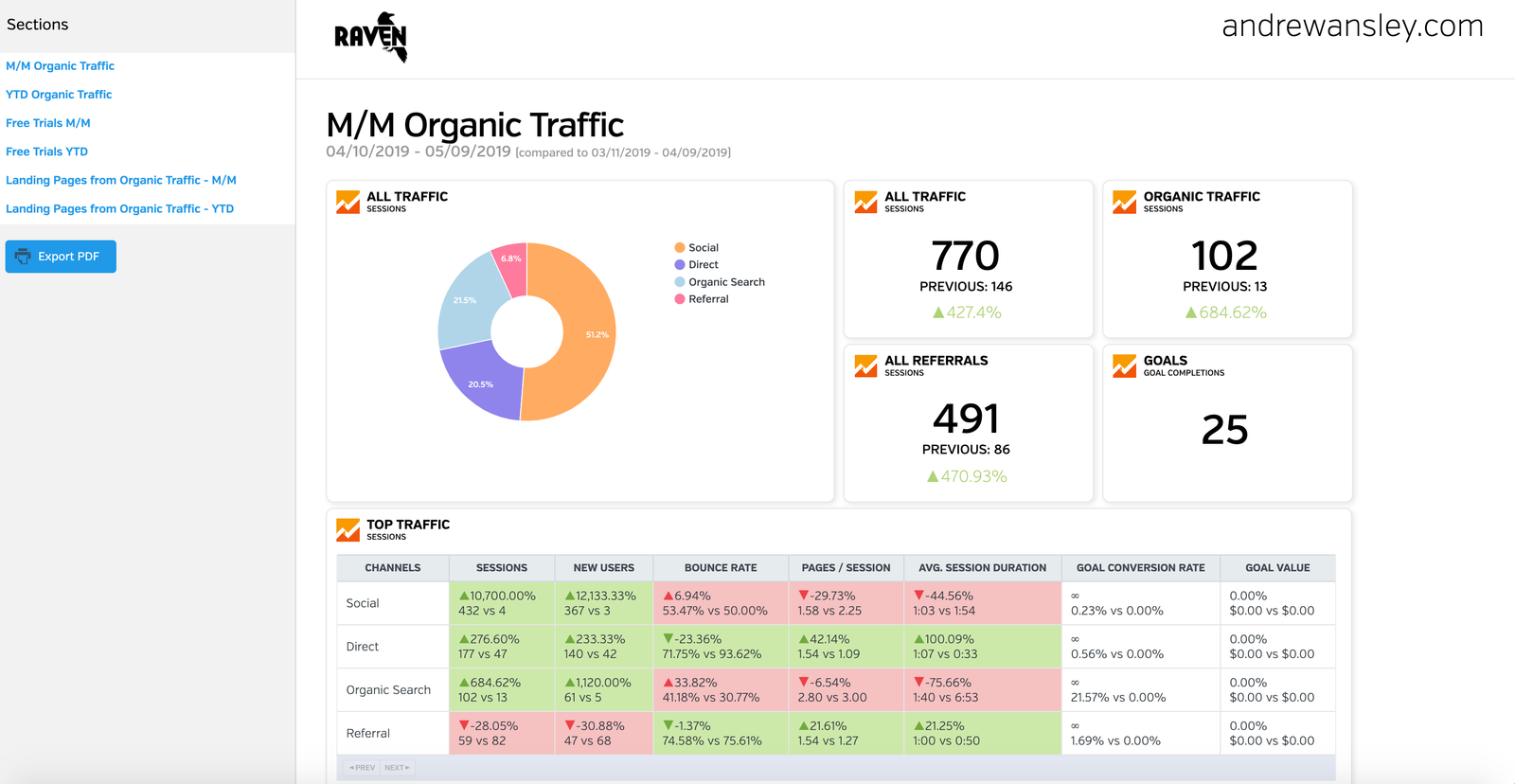Viewport: 1515px width, 784px height.
Task: Click the analytics icon beside the pie chart's All Traffic title
Action: pos(348,202)
